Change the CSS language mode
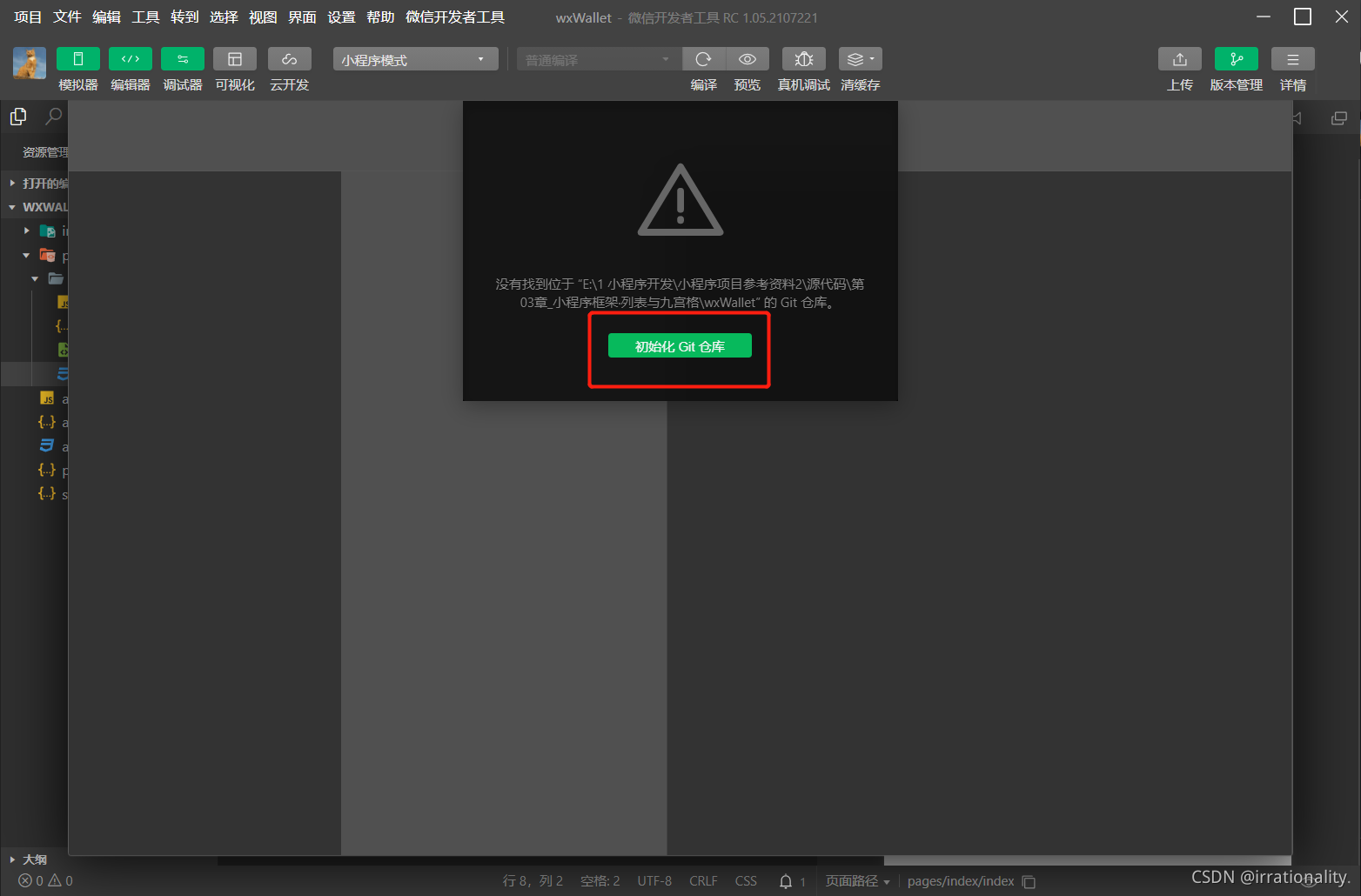Viewport: 1361px width, 896px height. point(746,881)
